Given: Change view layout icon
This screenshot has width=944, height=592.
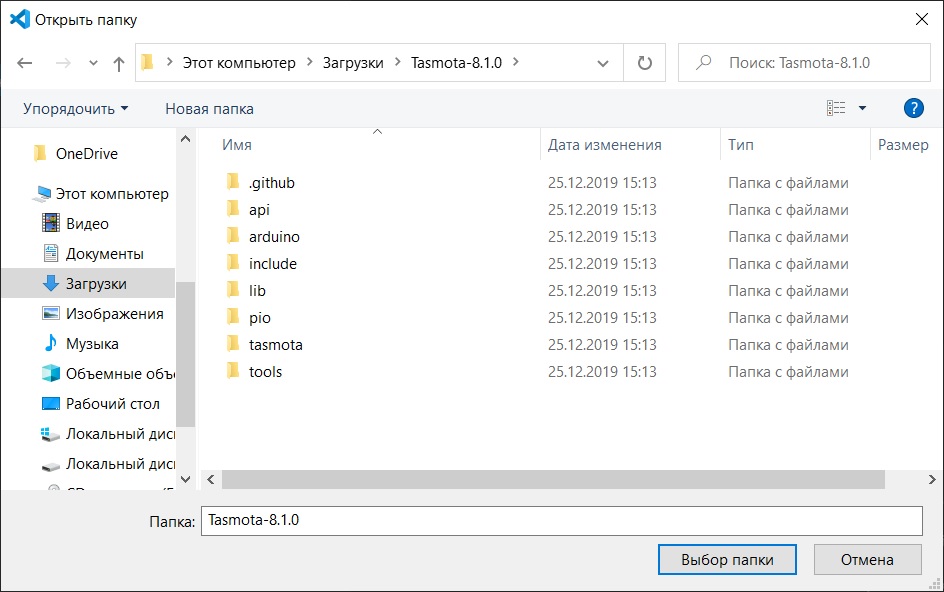Looking at the screenshot, I should click(836, 108).
